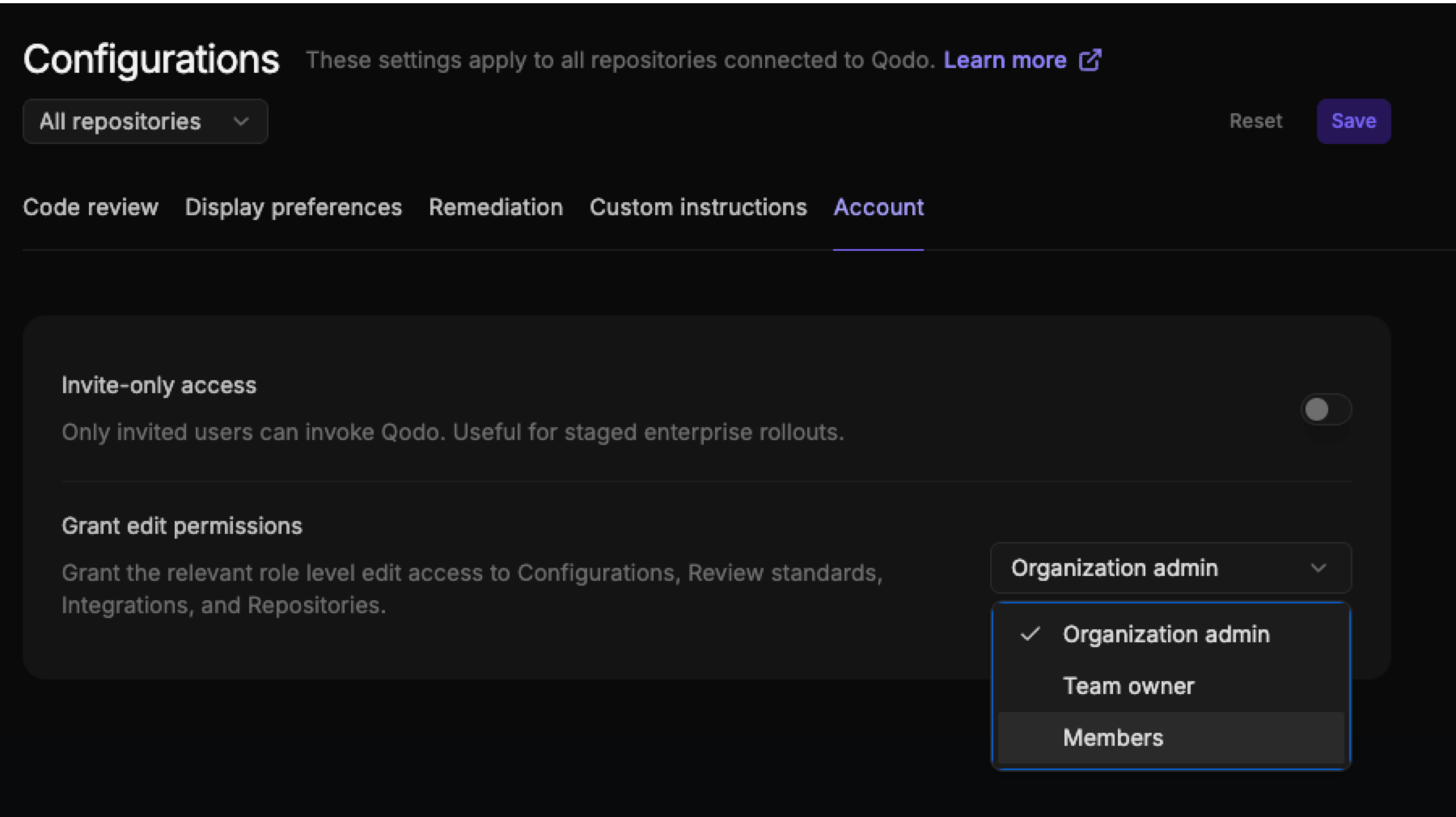The image size is (1456, 817).
Task: Click the Invite-only access label
Action: (x=159, y=385)
